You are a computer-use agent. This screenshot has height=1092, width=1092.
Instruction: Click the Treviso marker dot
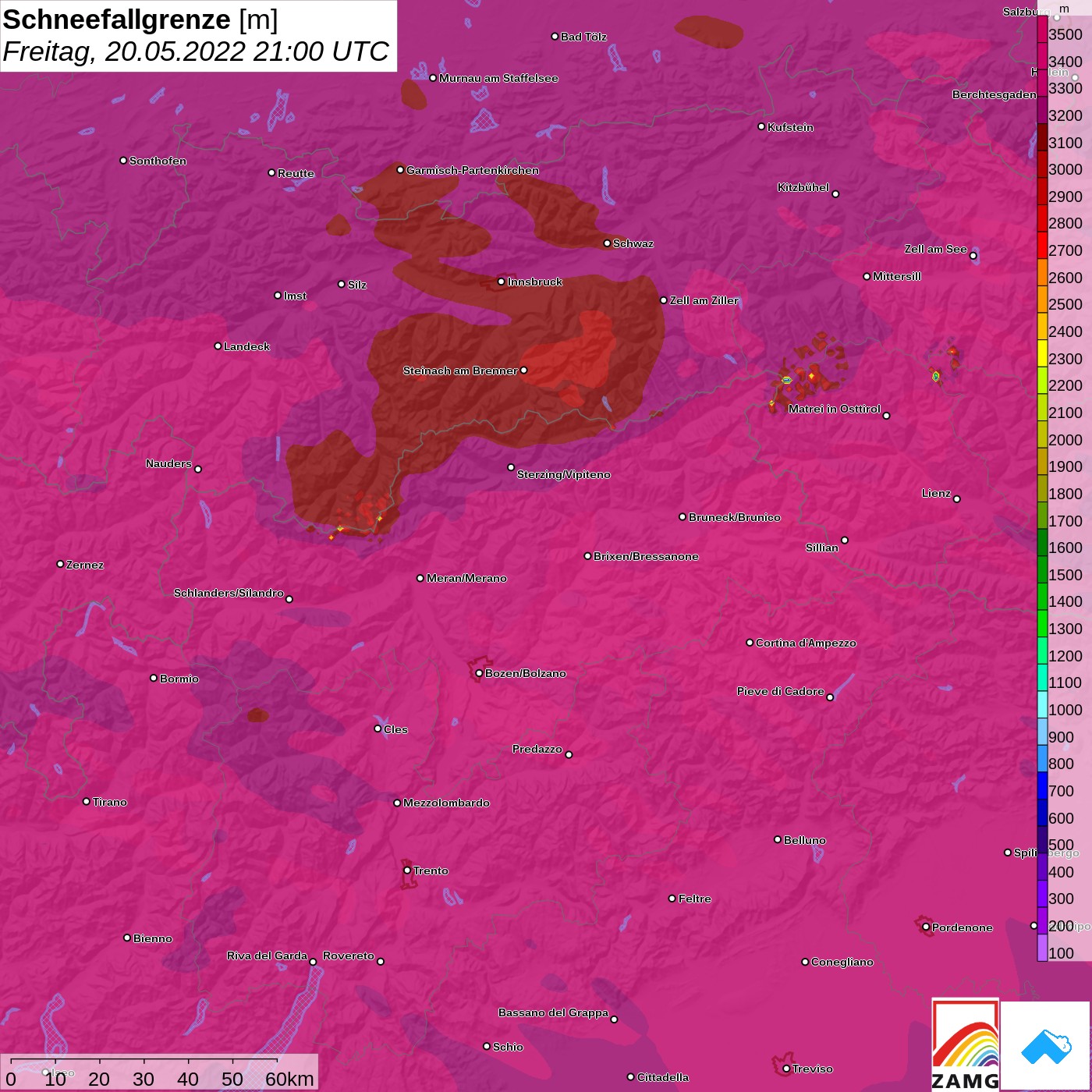pyautogui.click(x=786, y=1069)
